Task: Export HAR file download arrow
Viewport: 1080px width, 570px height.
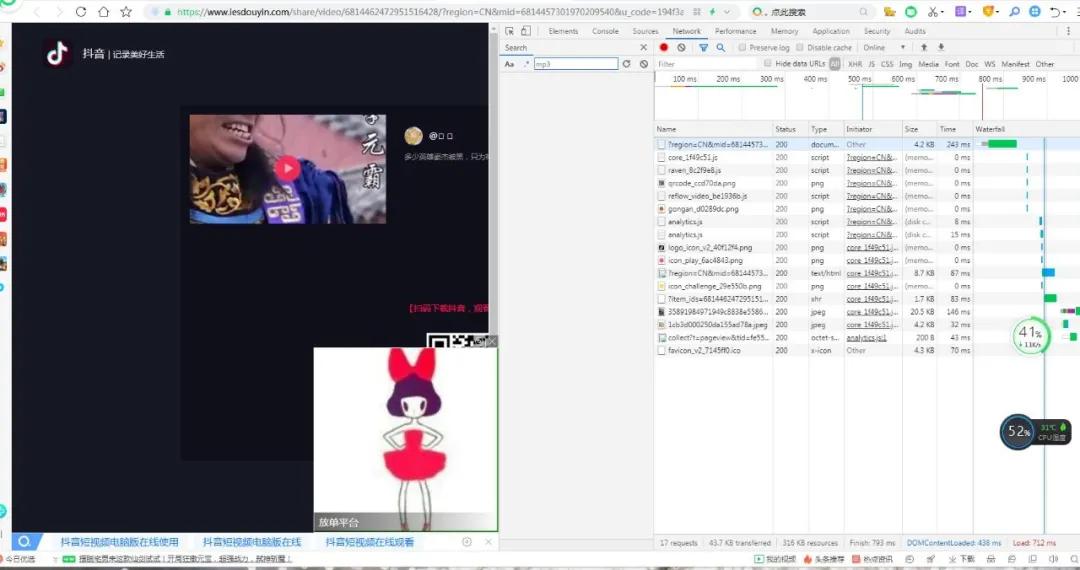Action: 941,48
